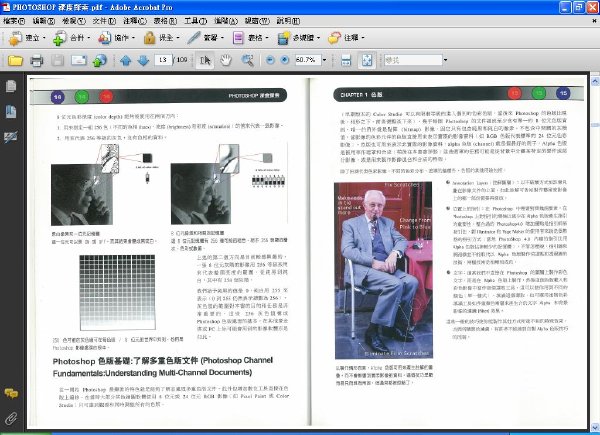This screenshot has width=600, height=435.
Task: Open the 文件(D) Document menu
Action: point(104,21)
